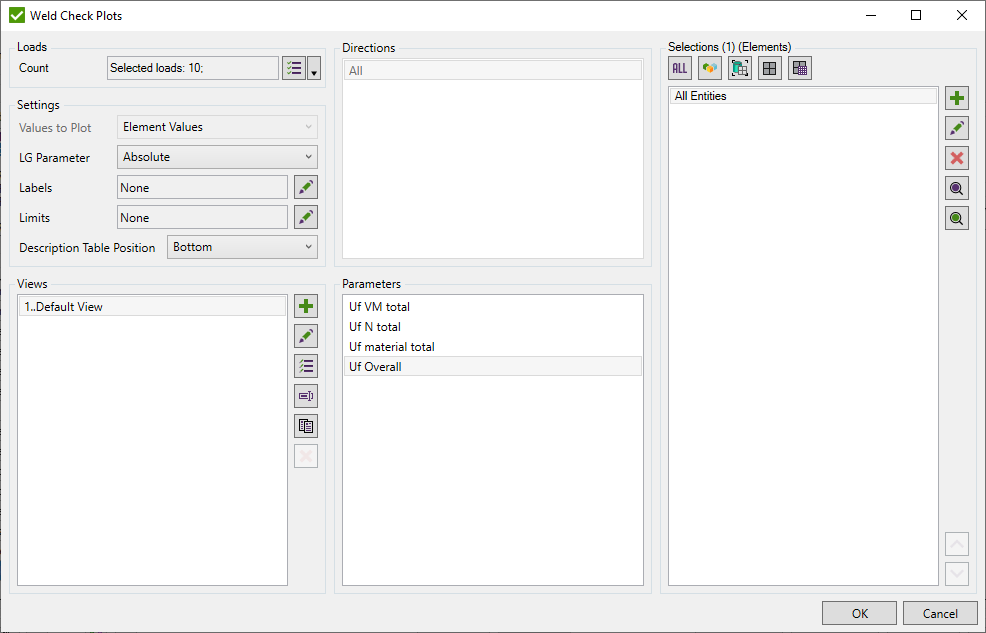Screen dimensions: 986x633
Task: Open the LG Parameter dropdown
Action: tap(216, 157)
